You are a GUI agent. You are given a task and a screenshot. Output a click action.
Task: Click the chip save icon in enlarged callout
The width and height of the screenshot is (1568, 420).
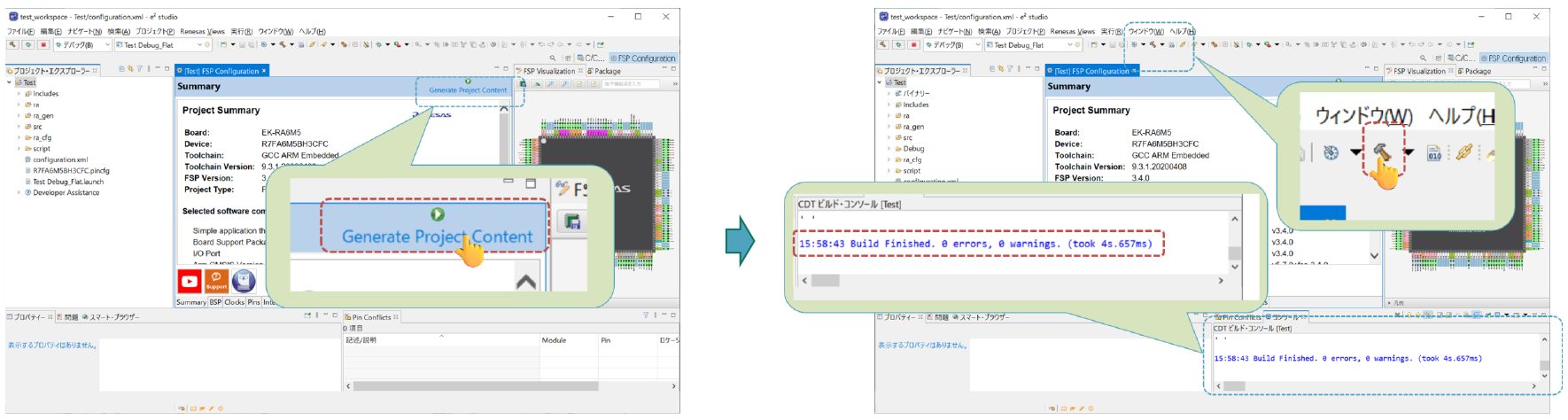click(x=573, y=222)
